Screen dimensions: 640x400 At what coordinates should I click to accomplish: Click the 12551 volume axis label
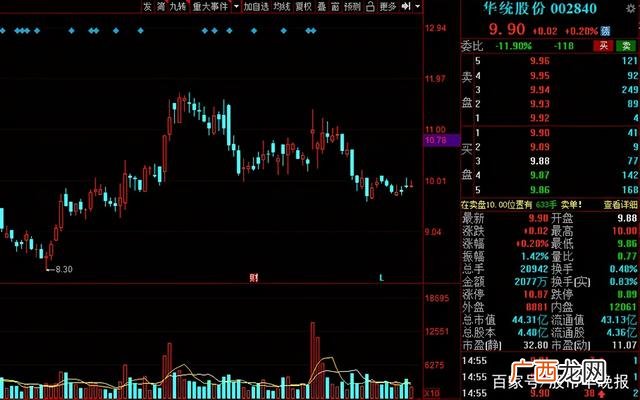tap(437, 331)
